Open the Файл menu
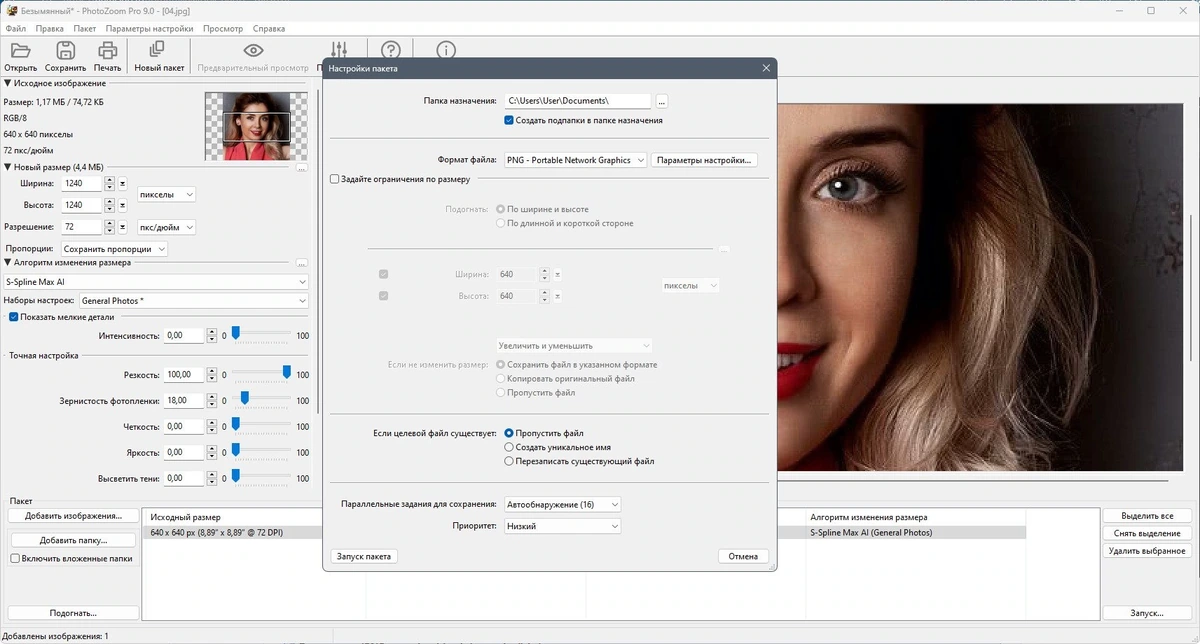 click(15, 29)
